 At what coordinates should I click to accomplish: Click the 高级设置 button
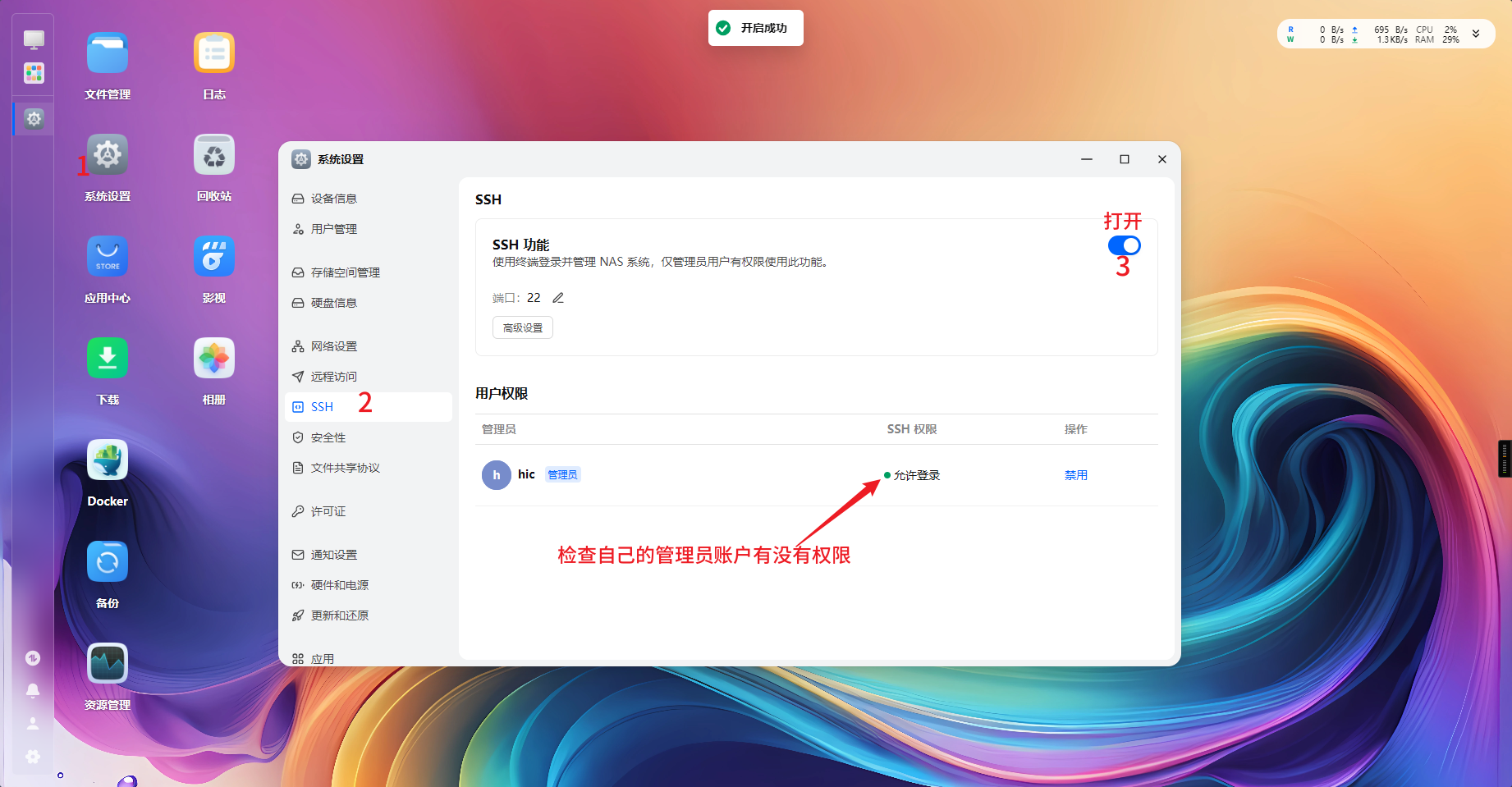tap(523, 327)
